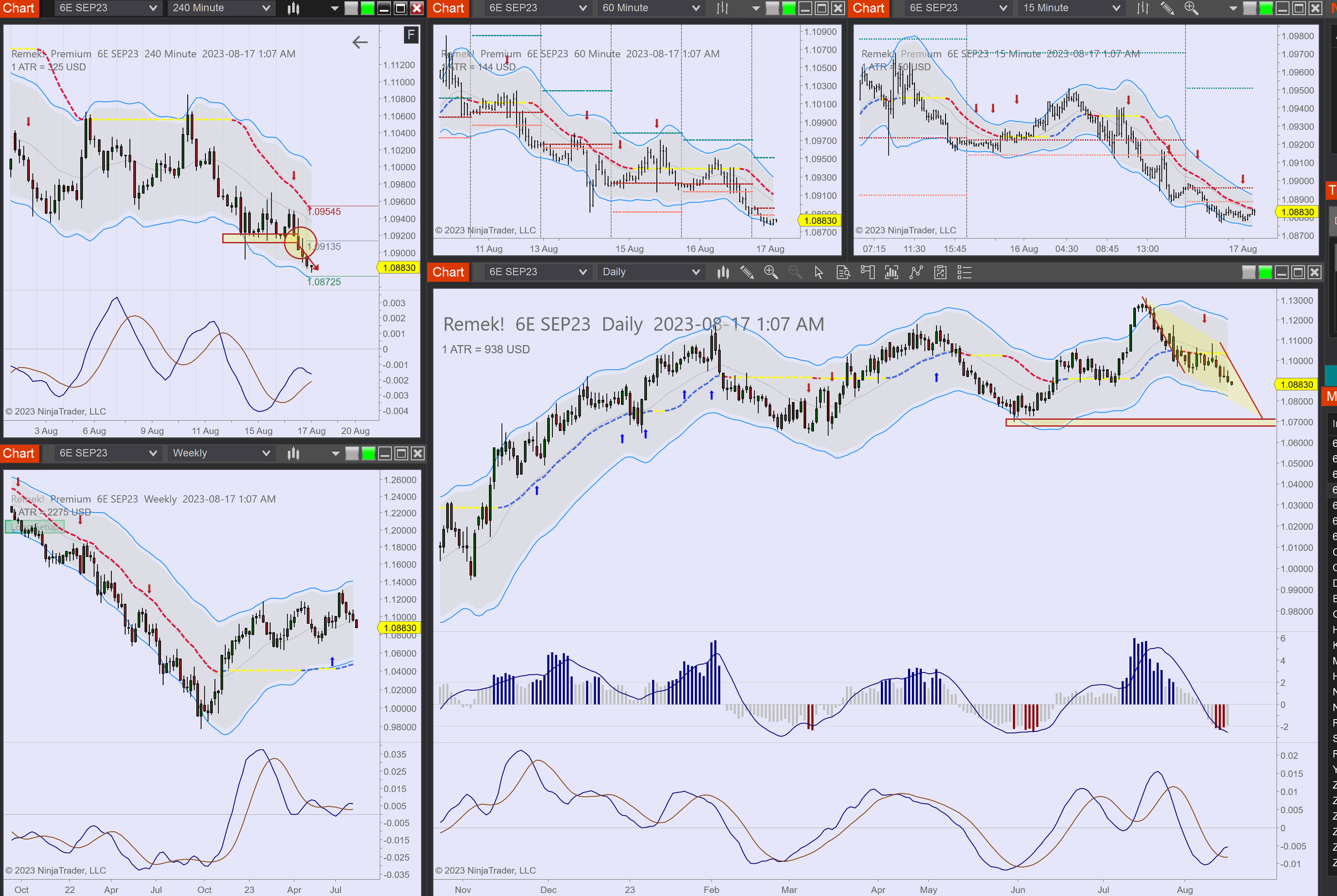Select the cursor pointer tool
This screenshot has height=896, width=1337.
point(819,273)
